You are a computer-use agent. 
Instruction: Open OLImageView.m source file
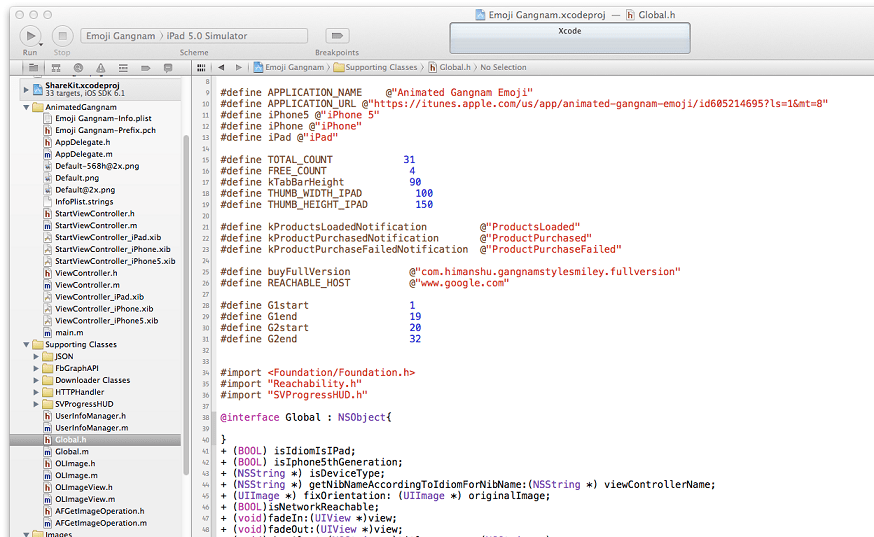tap(85, 499)
